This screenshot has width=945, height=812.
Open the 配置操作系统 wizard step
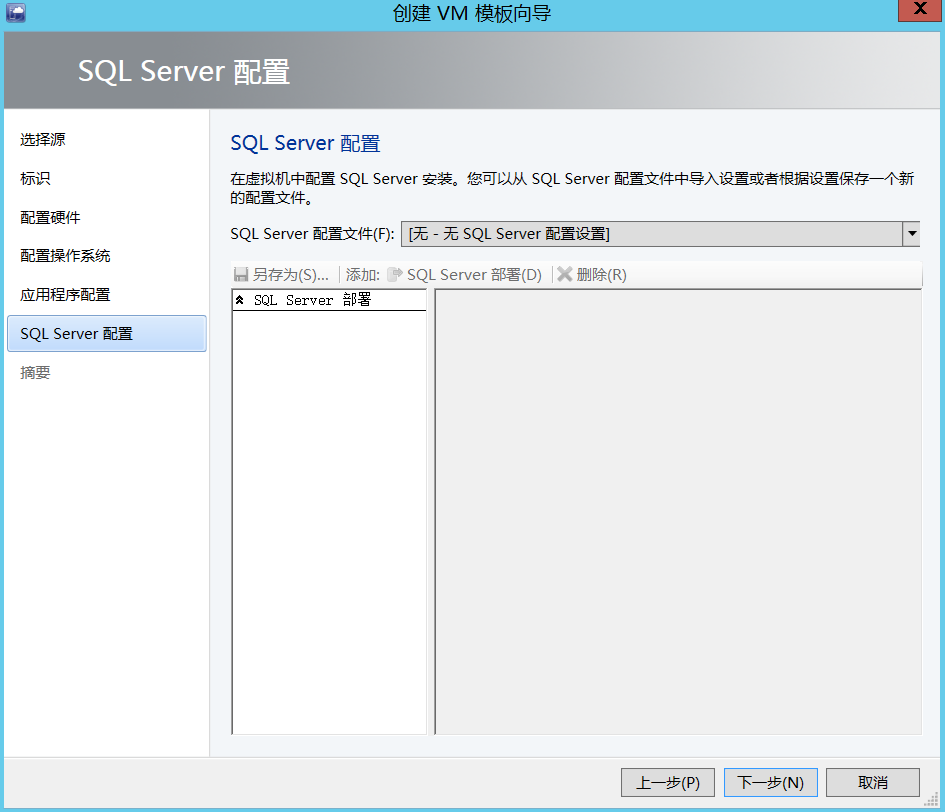click(65, 256)
